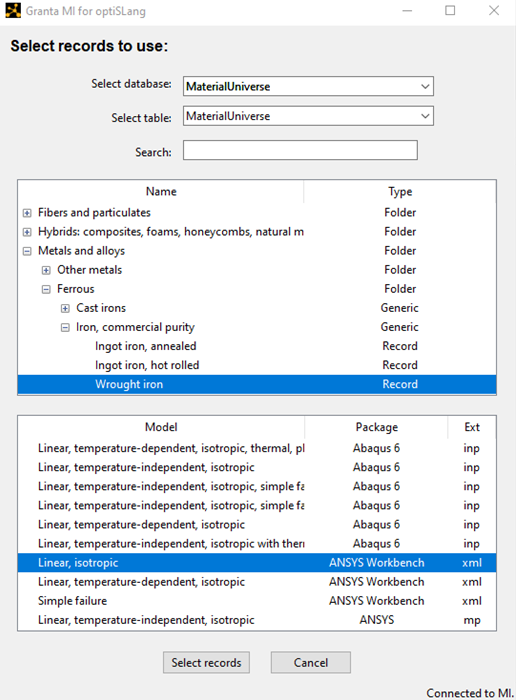Screen dimensions: 516x700
Task: Select the Ingot iron, annealed record
Action: pos(257,346)
